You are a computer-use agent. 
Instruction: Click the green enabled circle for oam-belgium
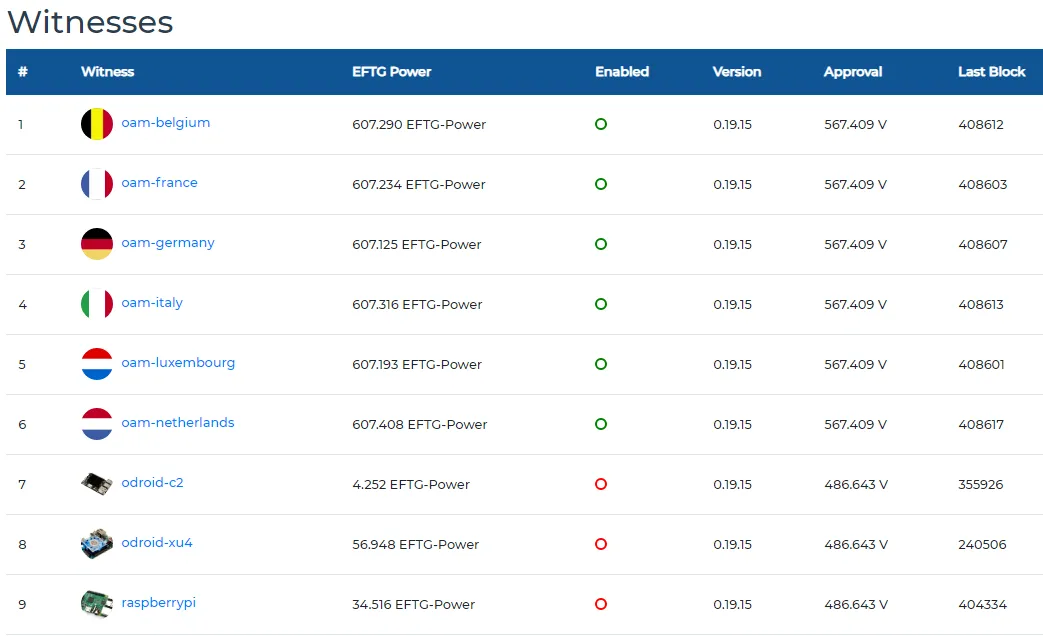click(x=601, y=124)
